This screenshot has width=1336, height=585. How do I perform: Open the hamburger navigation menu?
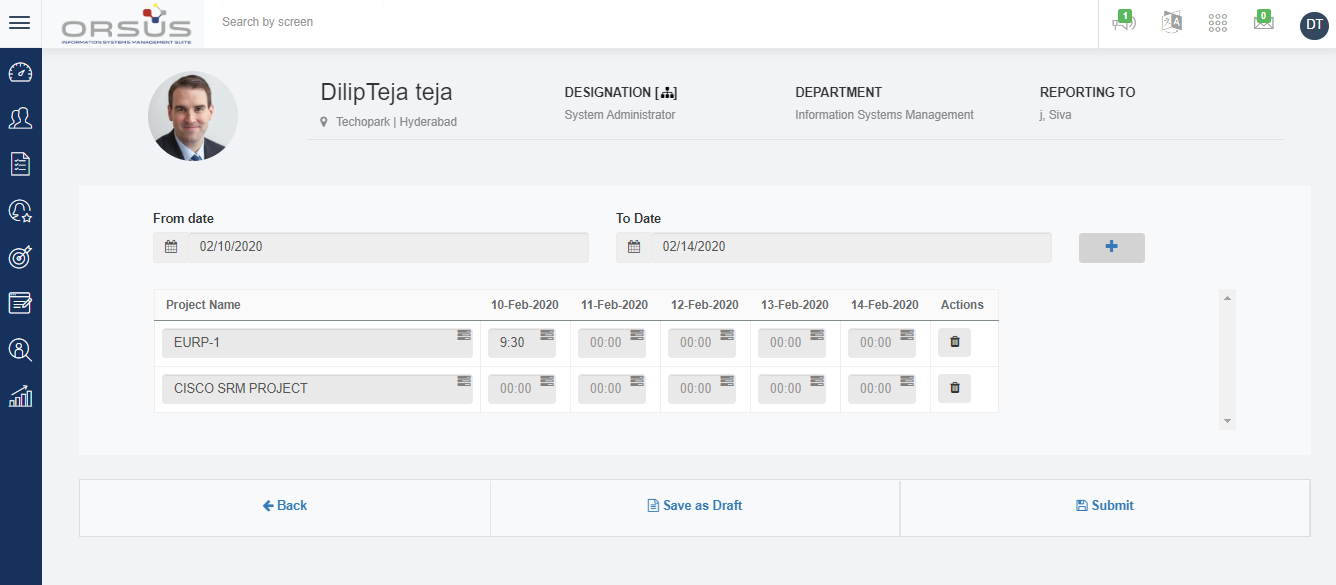coord(19,23)
